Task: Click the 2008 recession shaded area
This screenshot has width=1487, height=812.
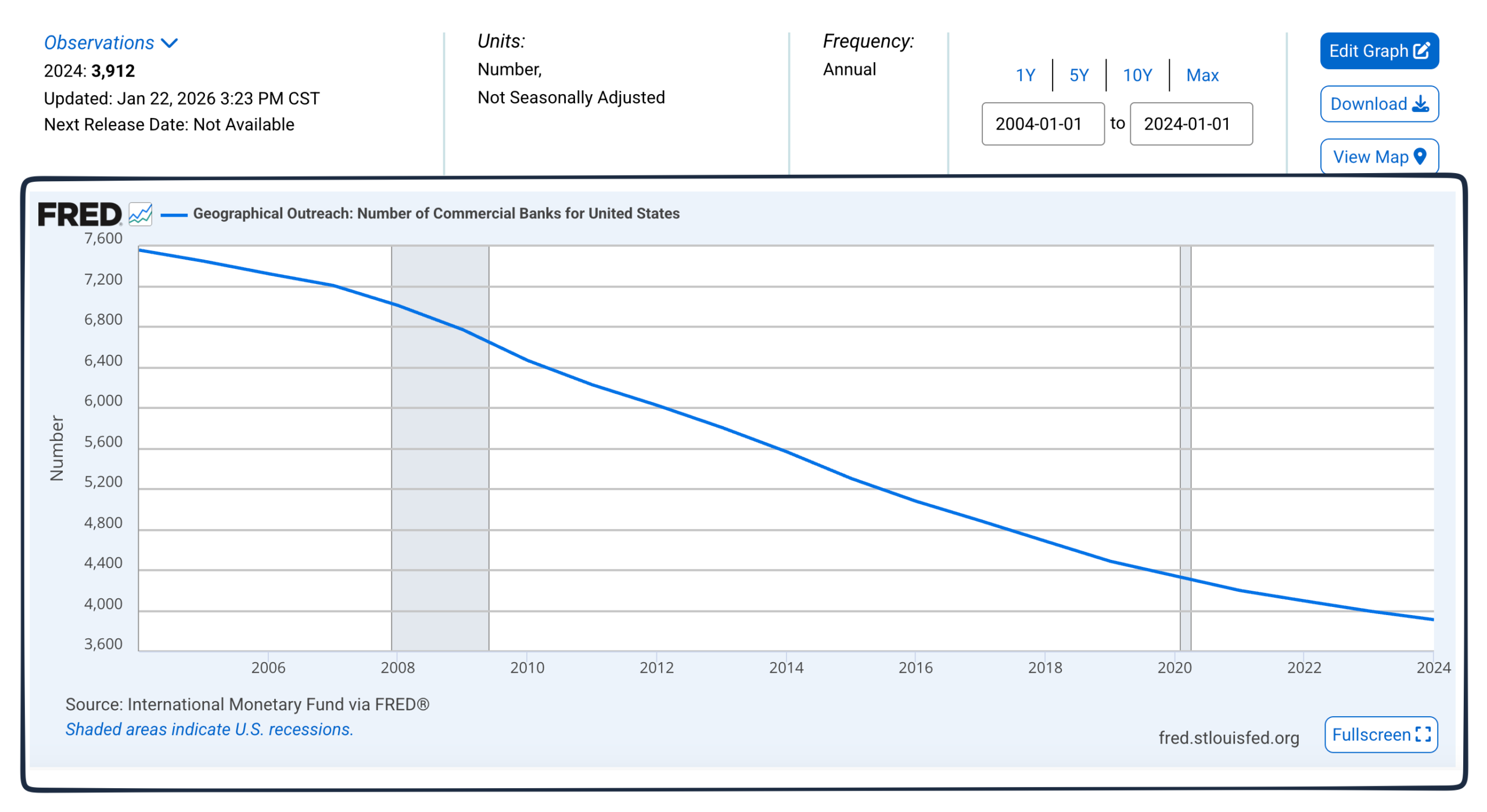Action: [x=440, y=448]
